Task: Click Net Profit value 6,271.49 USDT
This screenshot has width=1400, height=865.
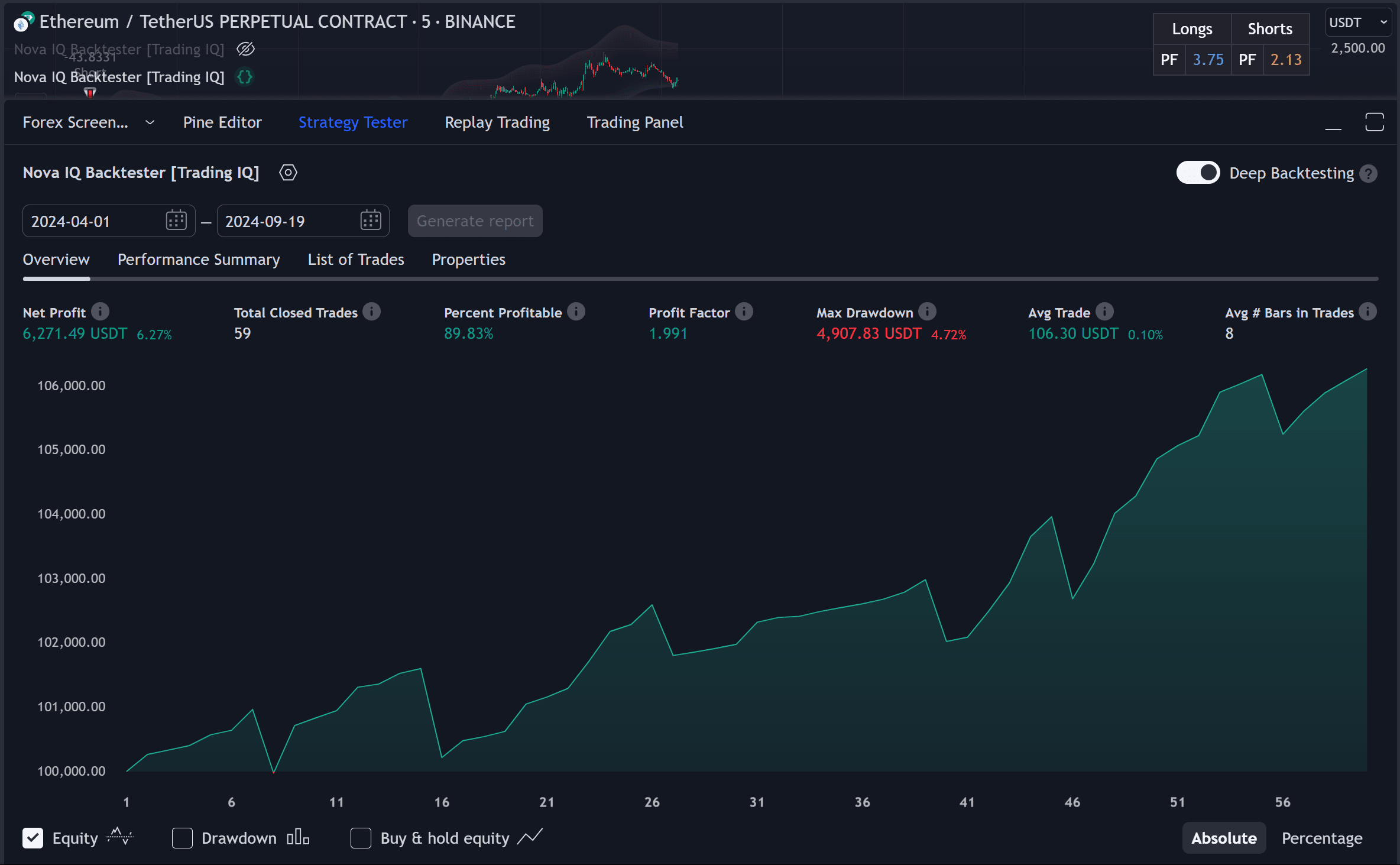Action: (75, 334)
